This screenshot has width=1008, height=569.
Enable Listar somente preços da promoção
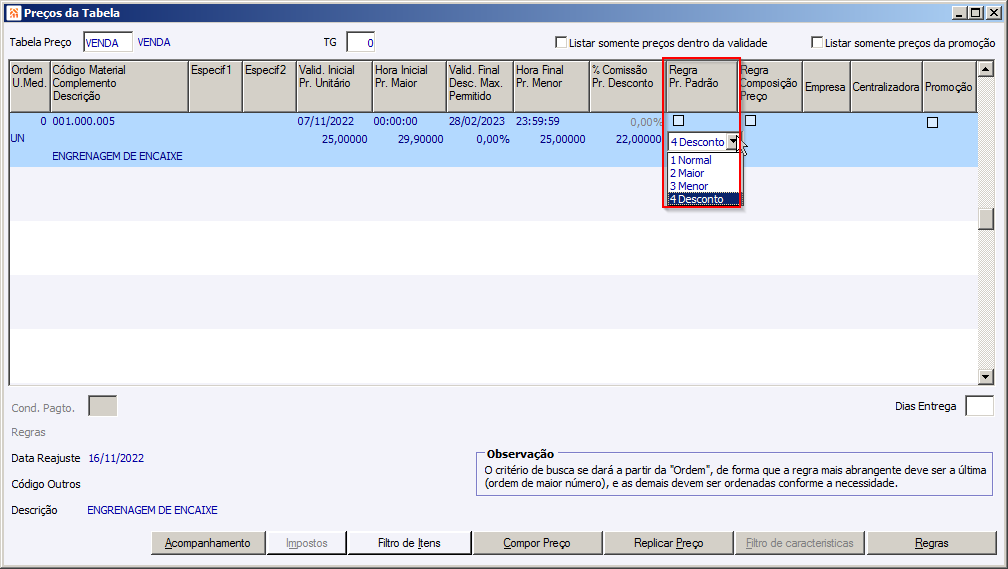pyautogui.click(x=816, y=42)
